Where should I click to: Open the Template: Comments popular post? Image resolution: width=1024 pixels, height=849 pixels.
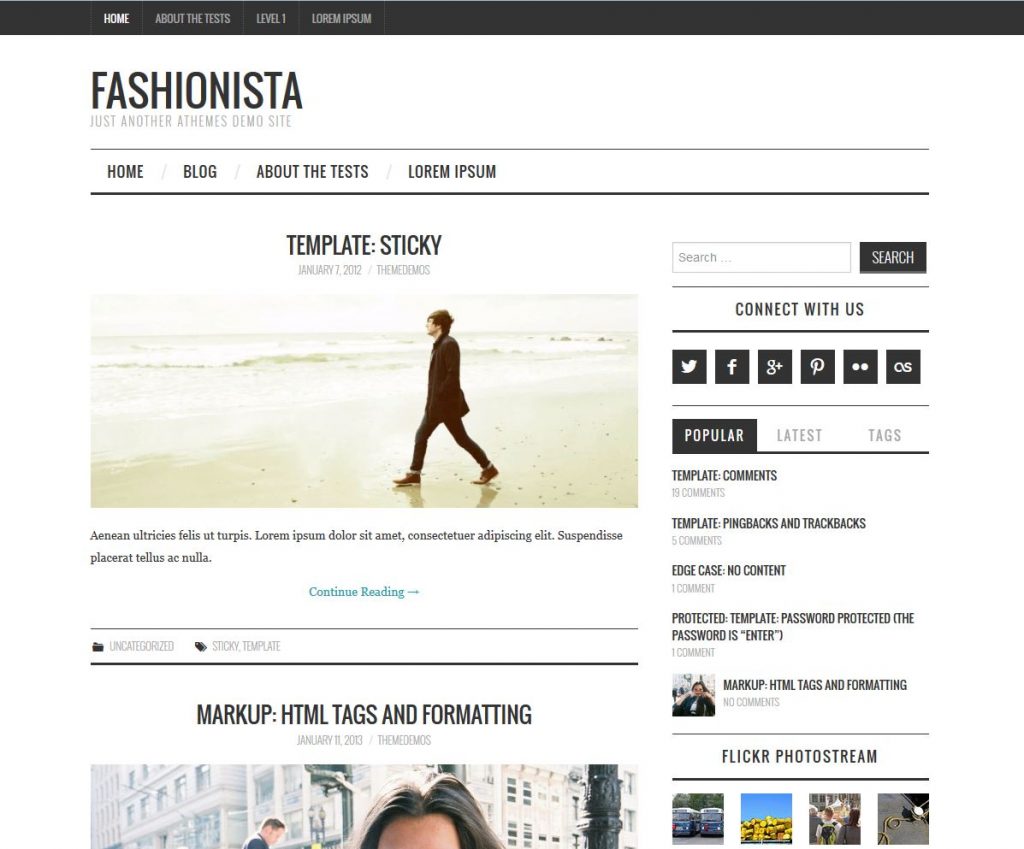pyautogui.click(x=724, y=475)
